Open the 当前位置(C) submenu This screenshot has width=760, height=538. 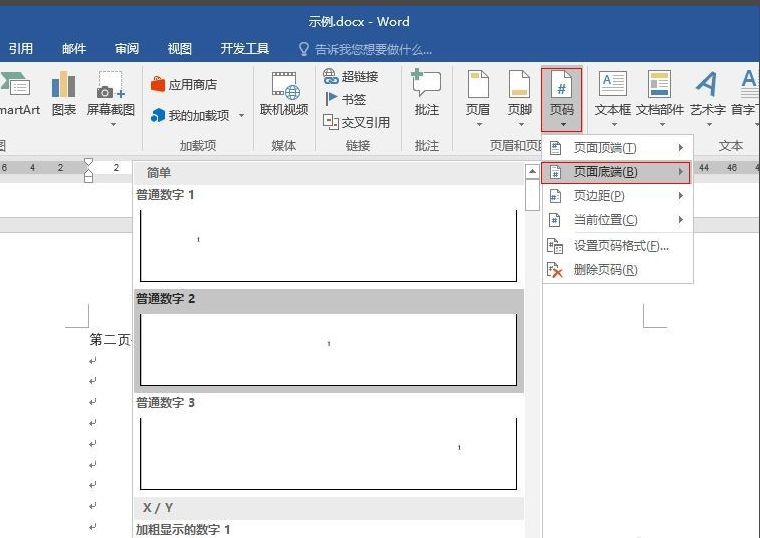[617, 220]
